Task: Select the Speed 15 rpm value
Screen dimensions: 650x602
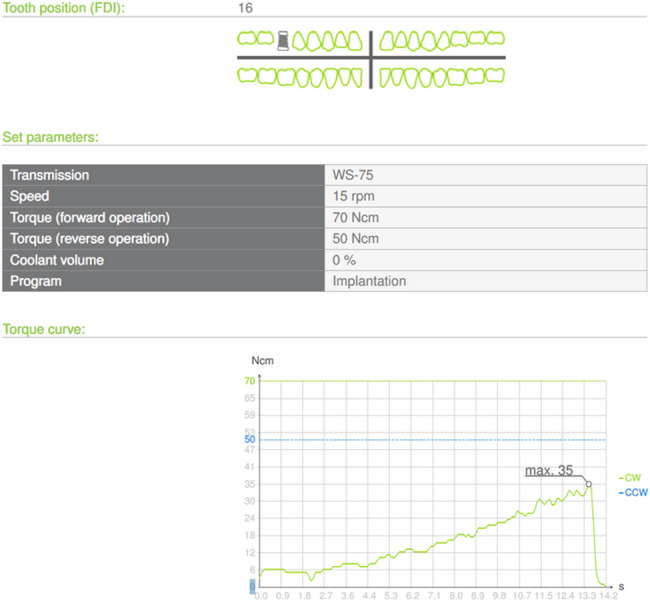Action: (x=353, y=196)
